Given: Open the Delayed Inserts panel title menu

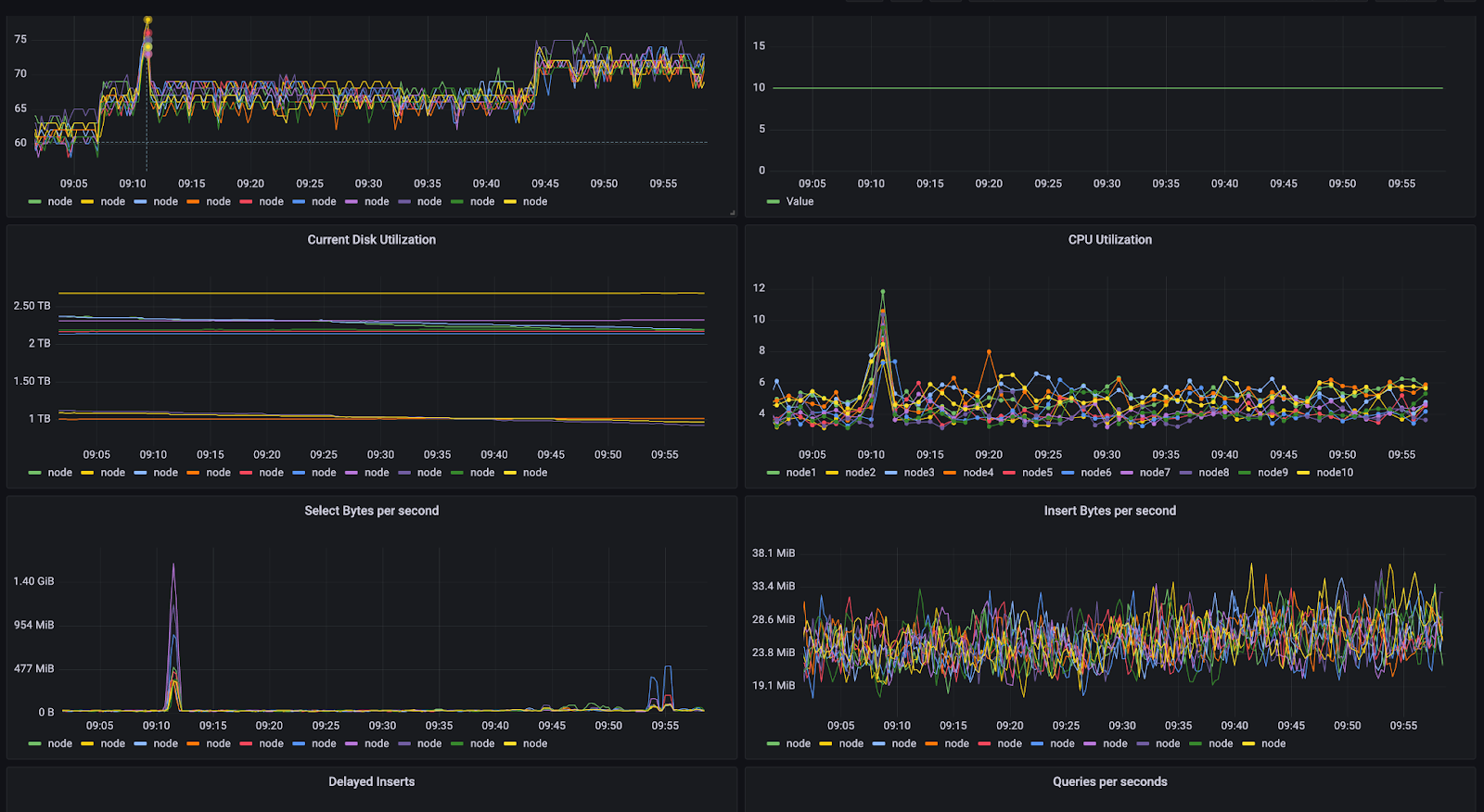Looking at the screenshot, I should (371, 781).
